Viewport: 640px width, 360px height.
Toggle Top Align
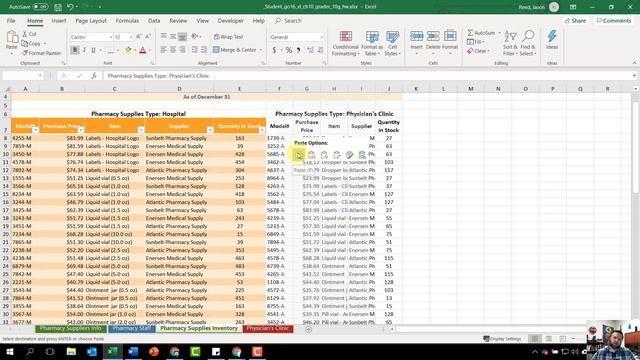click(163, 37)
